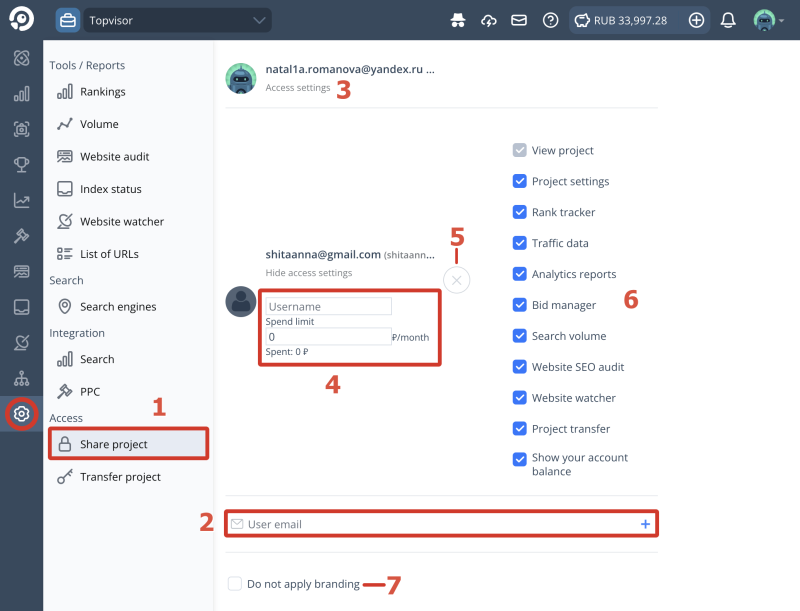This screenshot has width=800, height=611.
Task: Open the Rankings bar-chart icon in sidebar
Action: 21,93
